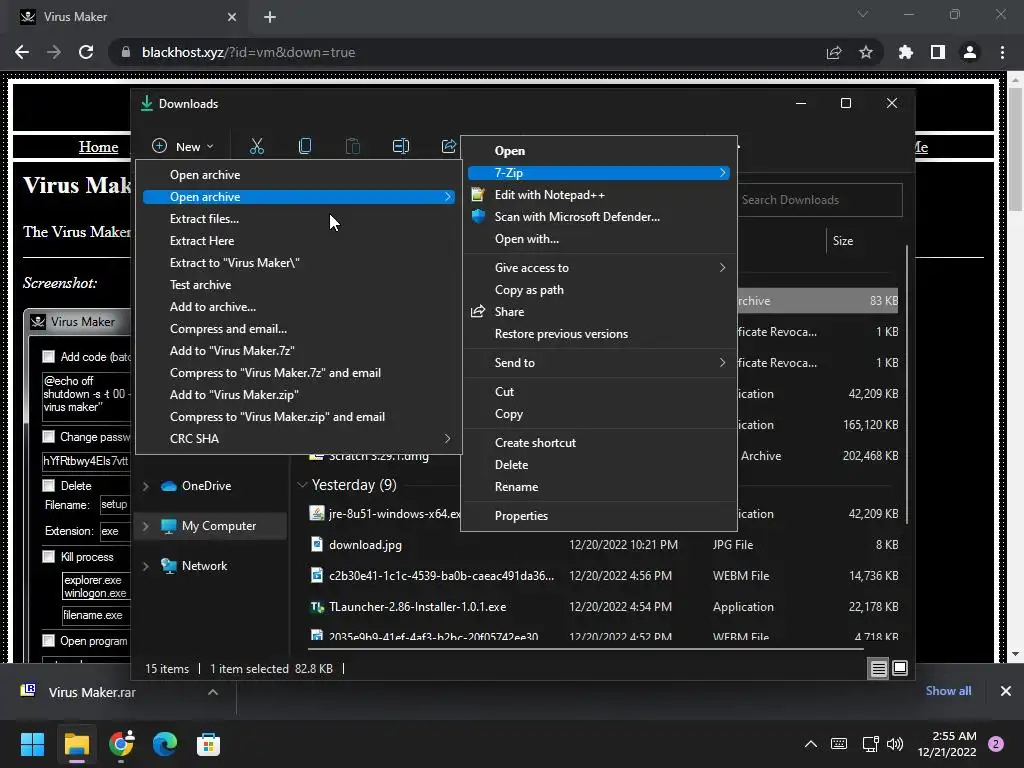The height and width of the screenshot is (768, 1024).
Task: Click the Share icon in Explorer toolbar
Action: 449,146
